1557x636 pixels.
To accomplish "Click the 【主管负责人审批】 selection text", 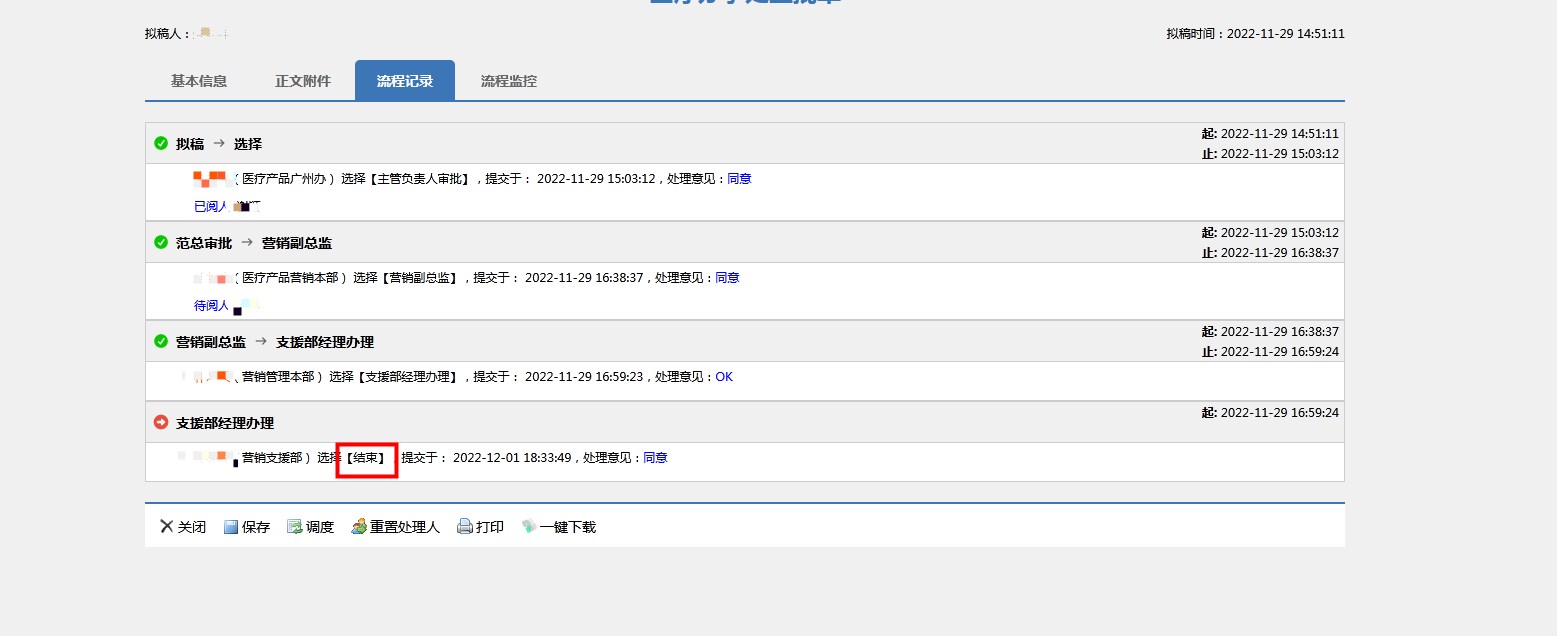I will tap(420, 179).
